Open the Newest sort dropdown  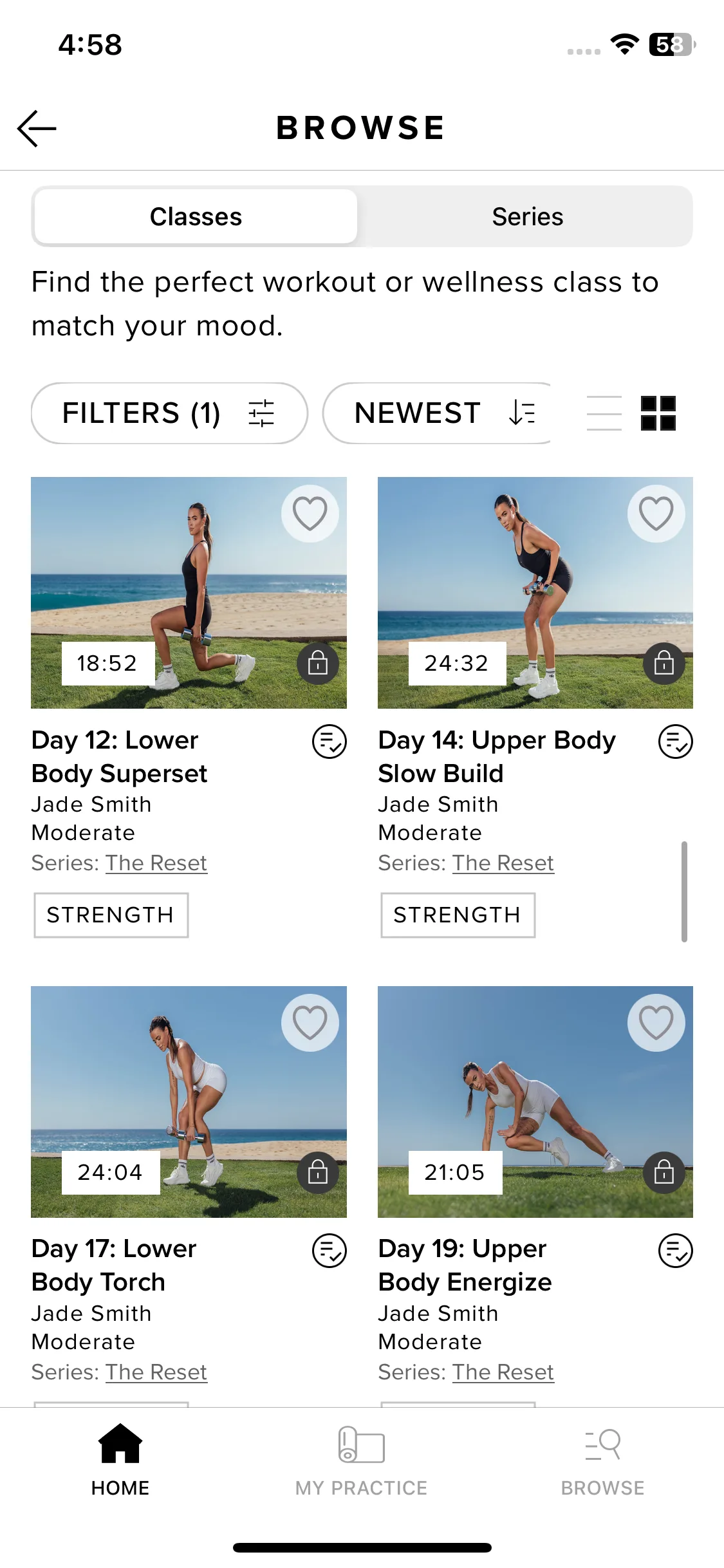point(438,413)
